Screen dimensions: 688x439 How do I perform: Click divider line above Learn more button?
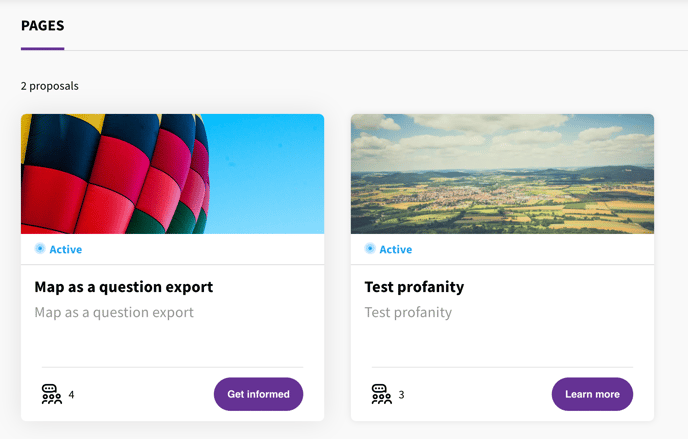coord(502,367)
